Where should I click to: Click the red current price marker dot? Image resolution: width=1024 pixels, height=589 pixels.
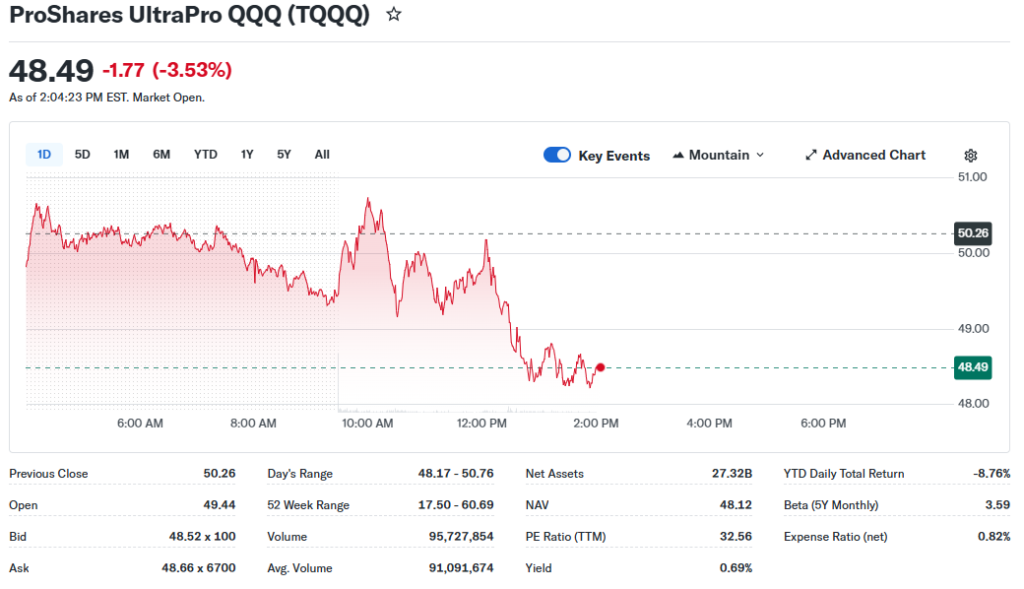(x=600, y=367)
